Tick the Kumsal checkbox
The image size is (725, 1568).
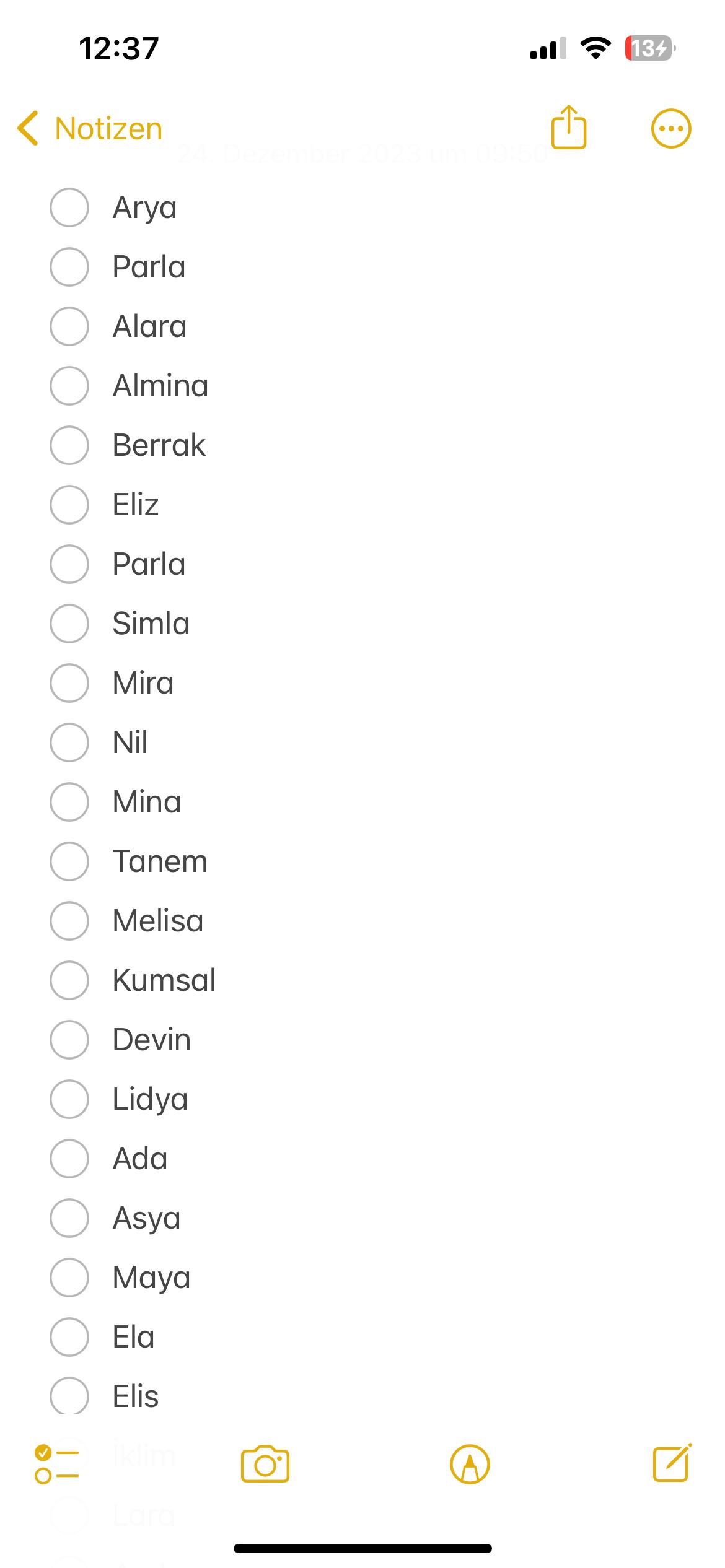69,980
